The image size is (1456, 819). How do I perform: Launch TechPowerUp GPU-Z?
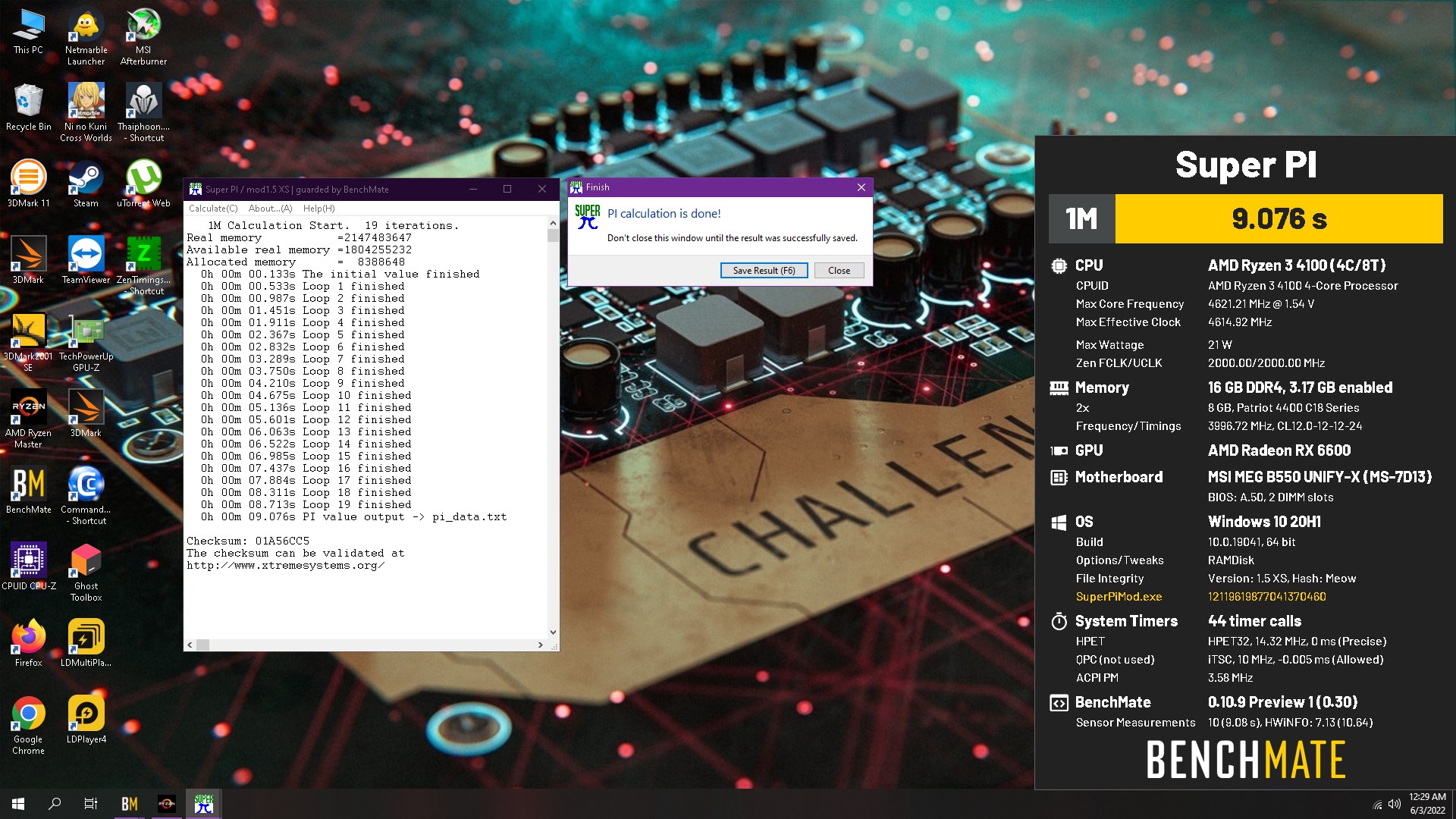[x=86, y=343]
